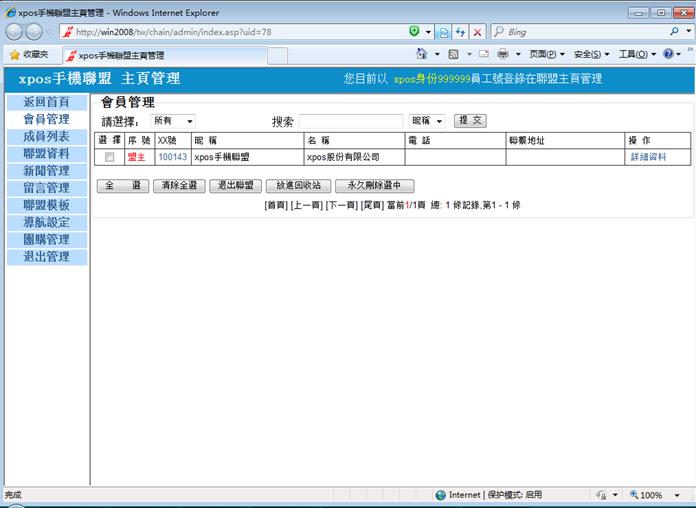
Task: Click the 全選 select-all button
Action: coord(122,186)
